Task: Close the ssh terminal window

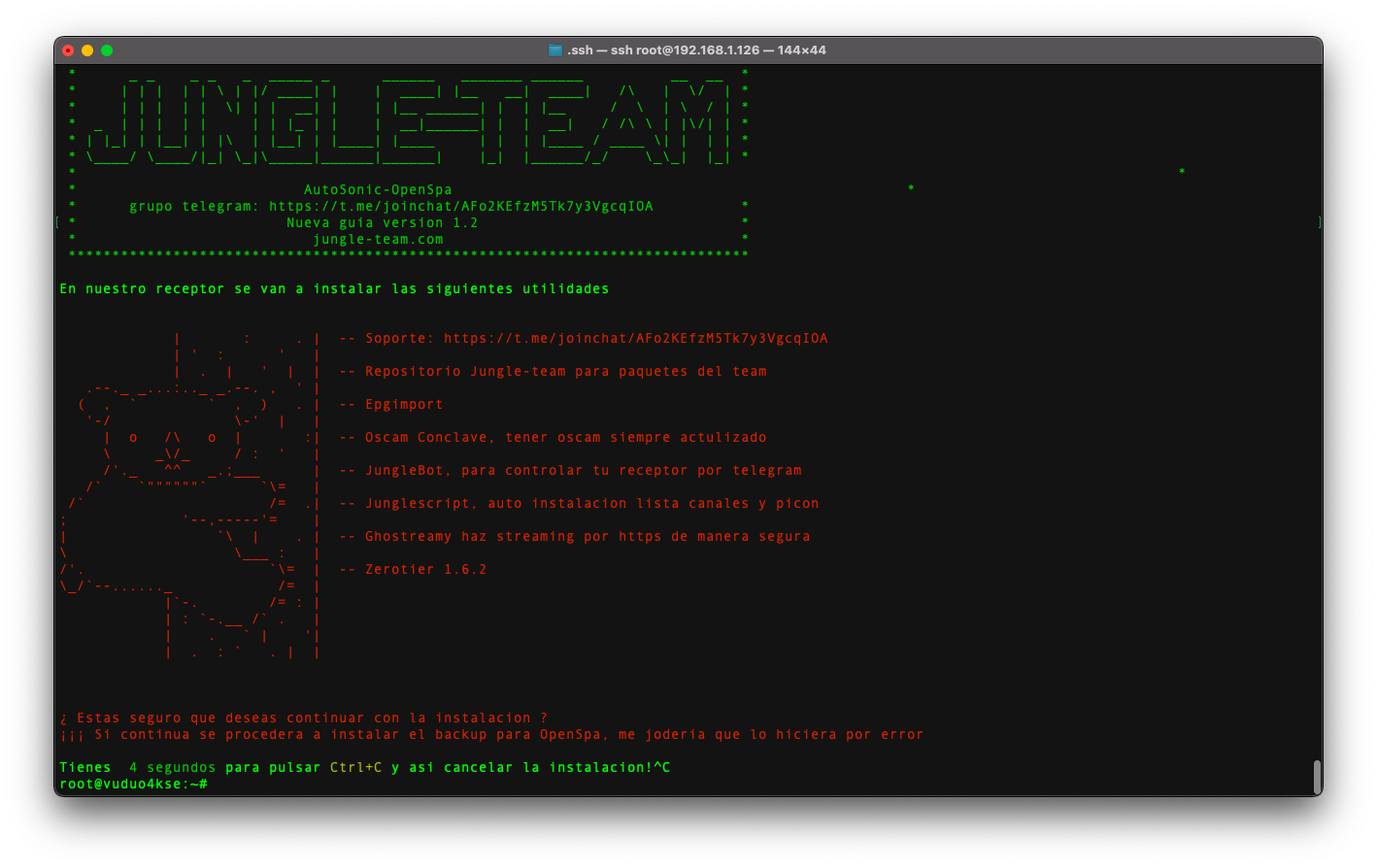Action: (x=68, y=50)
